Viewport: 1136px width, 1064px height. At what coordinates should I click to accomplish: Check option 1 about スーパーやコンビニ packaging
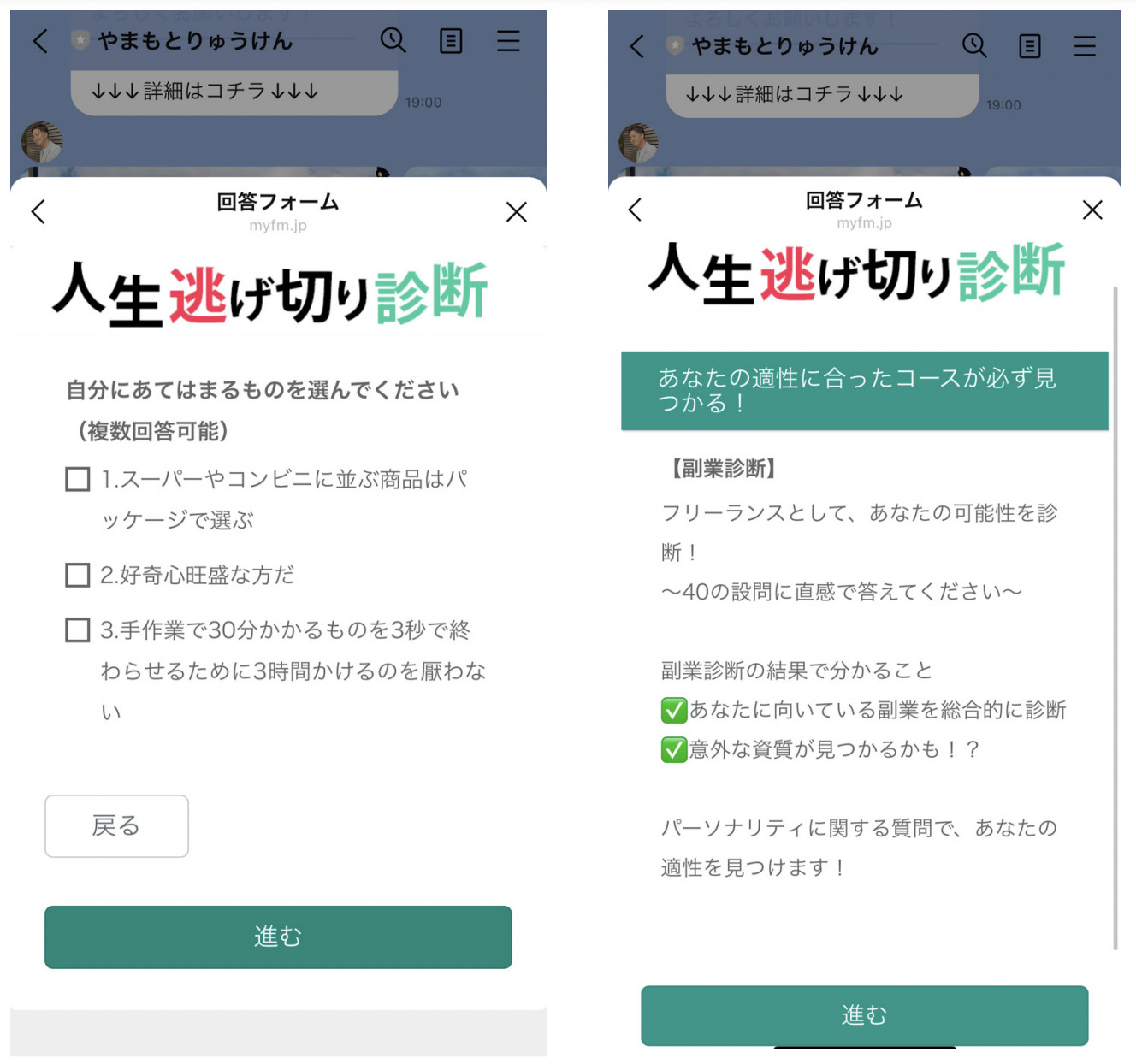tap(78, 479)
